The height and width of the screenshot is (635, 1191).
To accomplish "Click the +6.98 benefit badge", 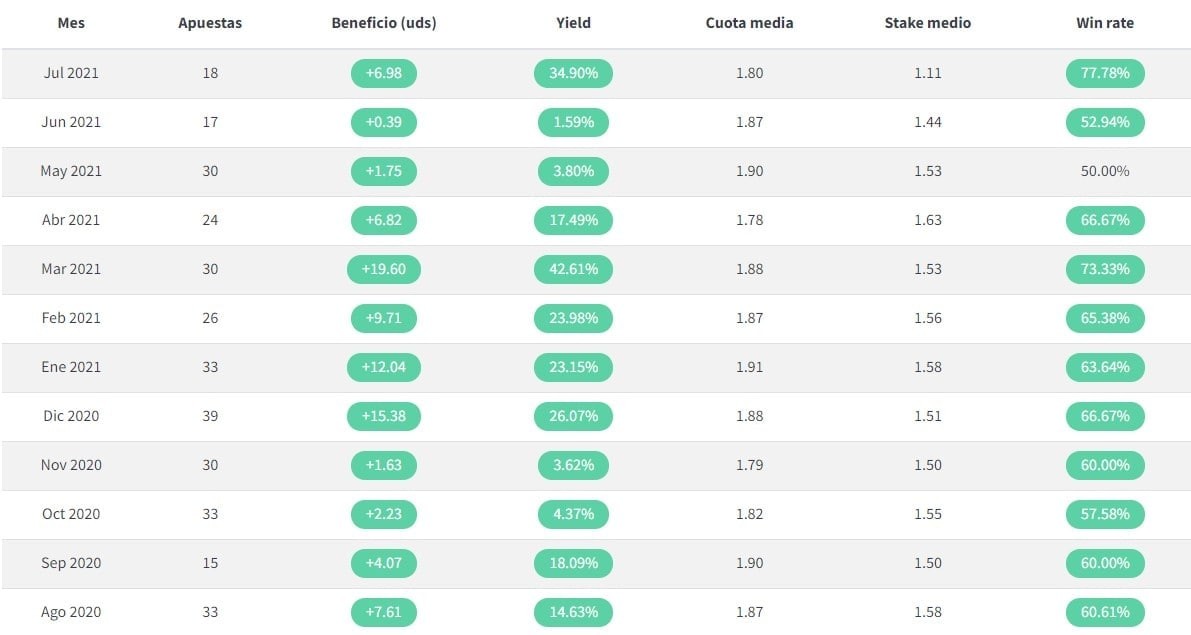I will 384,73.
